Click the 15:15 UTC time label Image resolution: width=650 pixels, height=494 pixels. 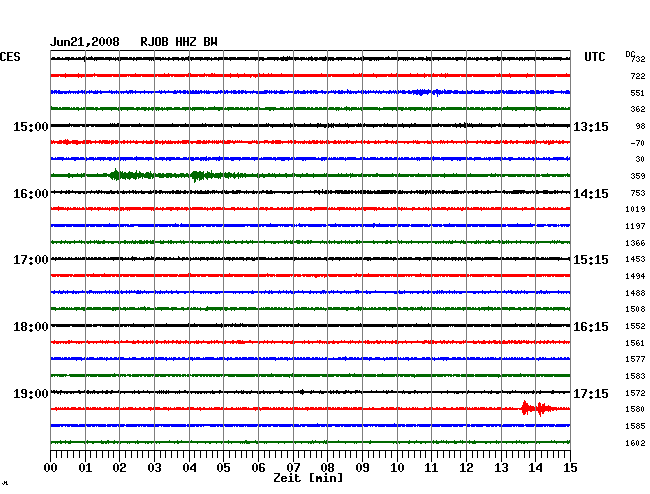(591, 260)
